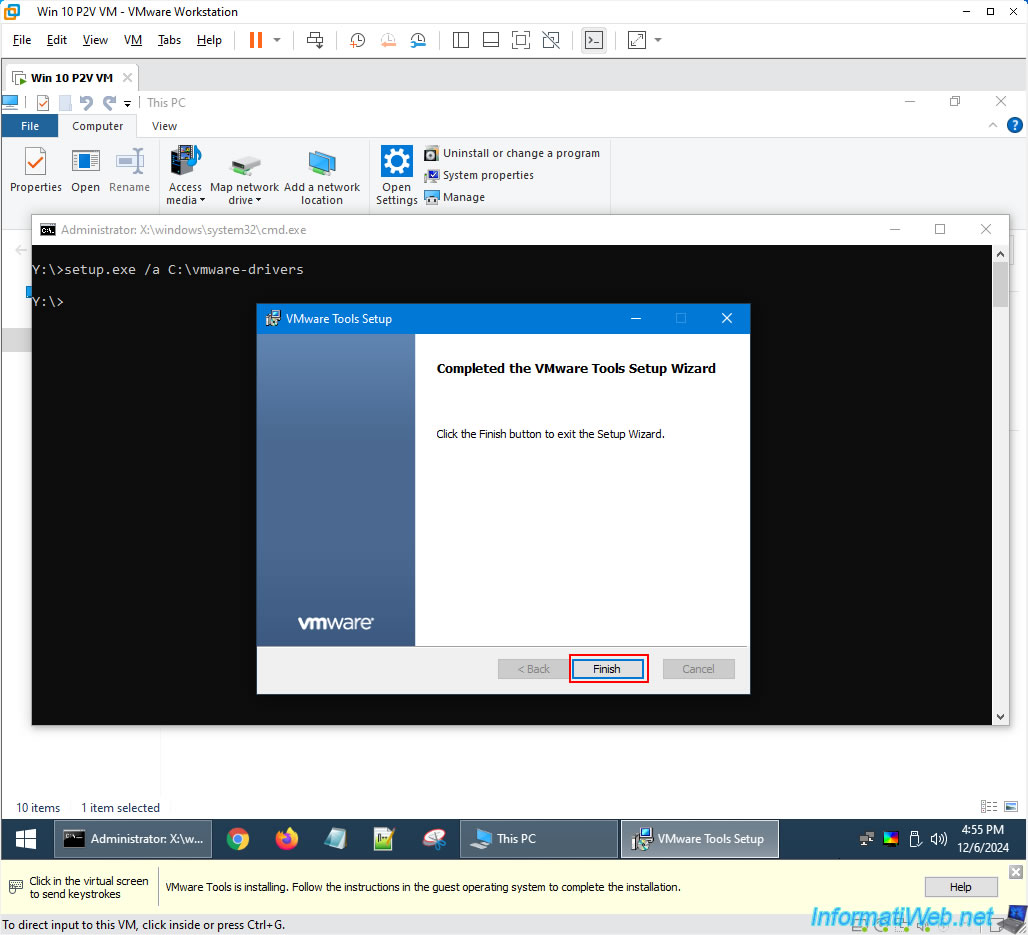Open the VM menu
The width and height of the screenshot is (1028, 935).
tap(133, 40)
